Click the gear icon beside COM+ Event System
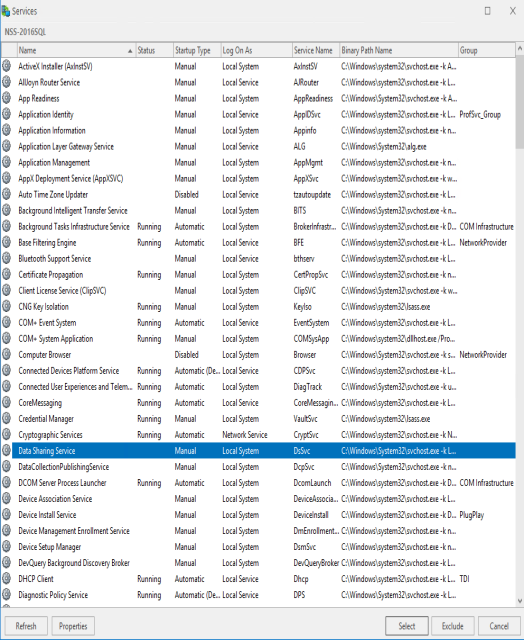This screenshot has width=524, height=640. click(x=7, y=322)
